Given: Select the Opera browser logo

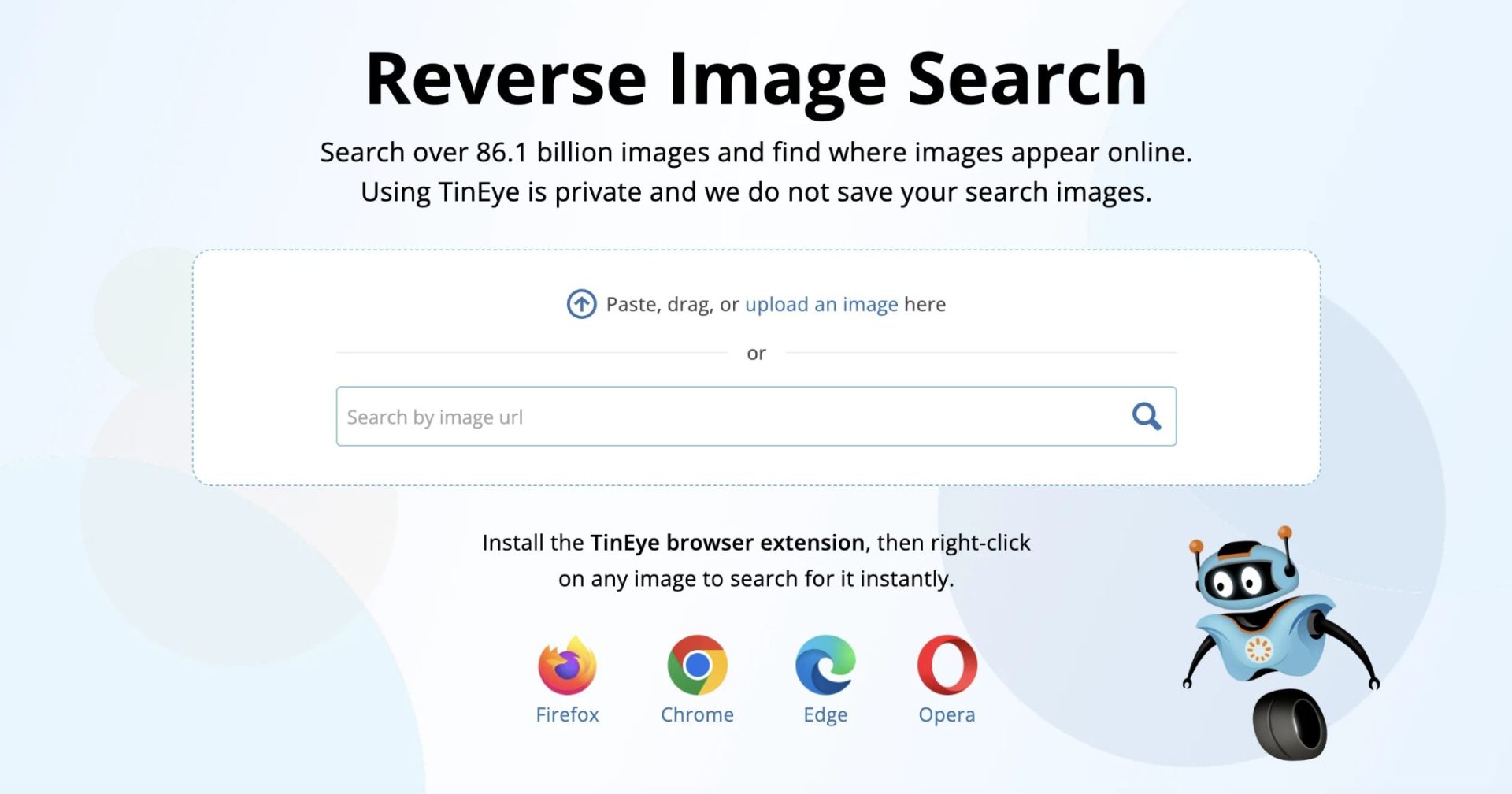Looking at the screenshot, I should click(x=947, y=666).
